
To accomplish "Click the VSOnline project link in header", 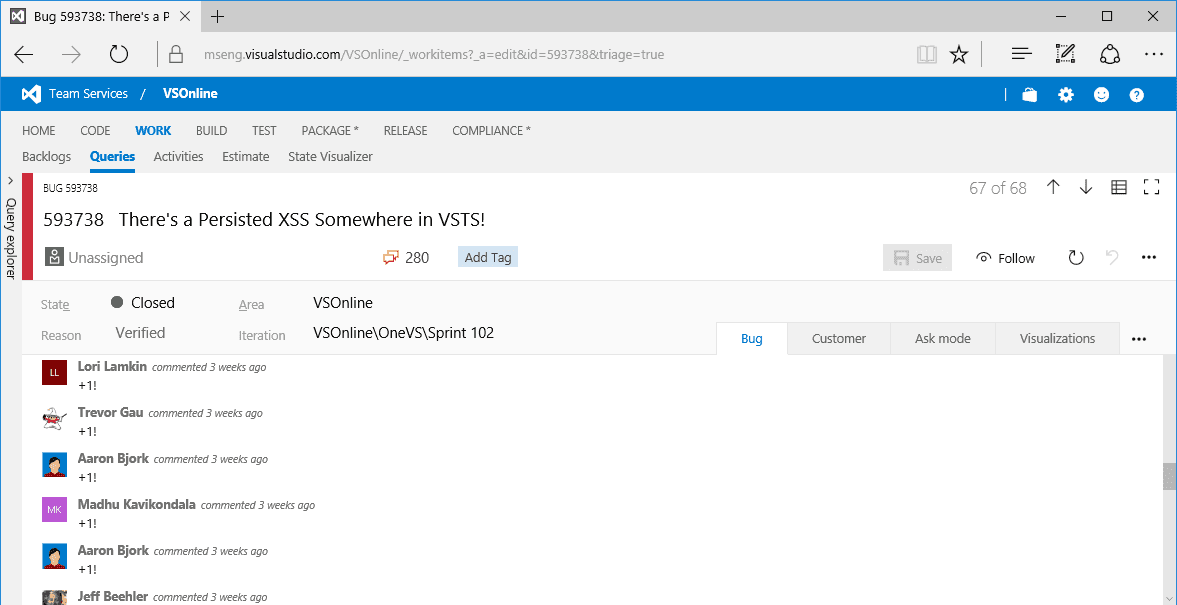I will 191,94.
